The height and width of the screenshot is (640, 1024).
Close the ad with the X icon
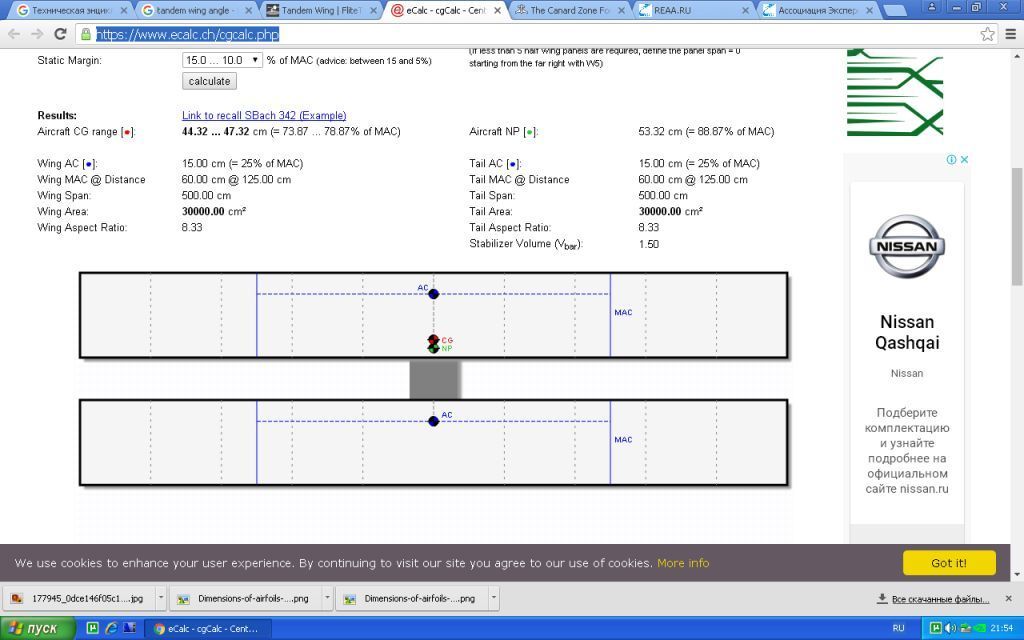pos(964,160)
